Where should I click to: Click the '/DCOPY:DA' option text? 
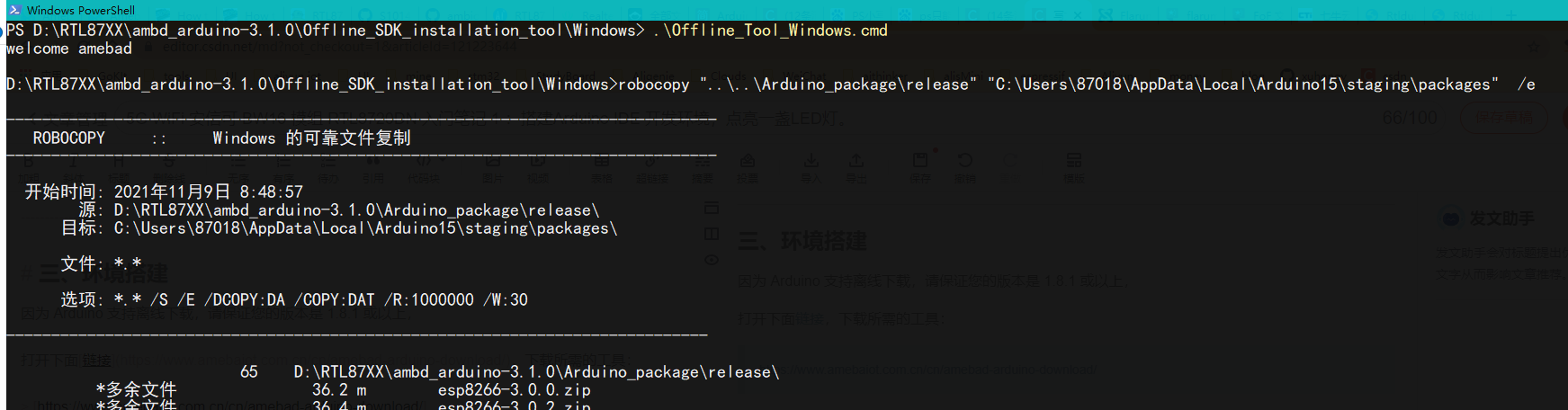245,300
